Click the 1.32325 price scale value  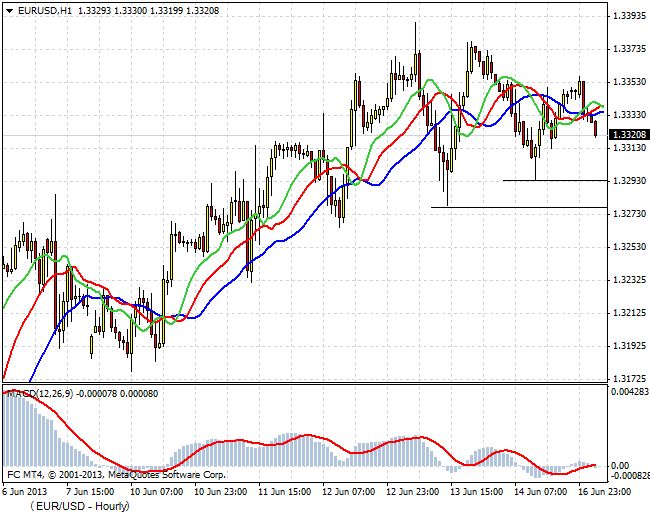tap(629, 280)
